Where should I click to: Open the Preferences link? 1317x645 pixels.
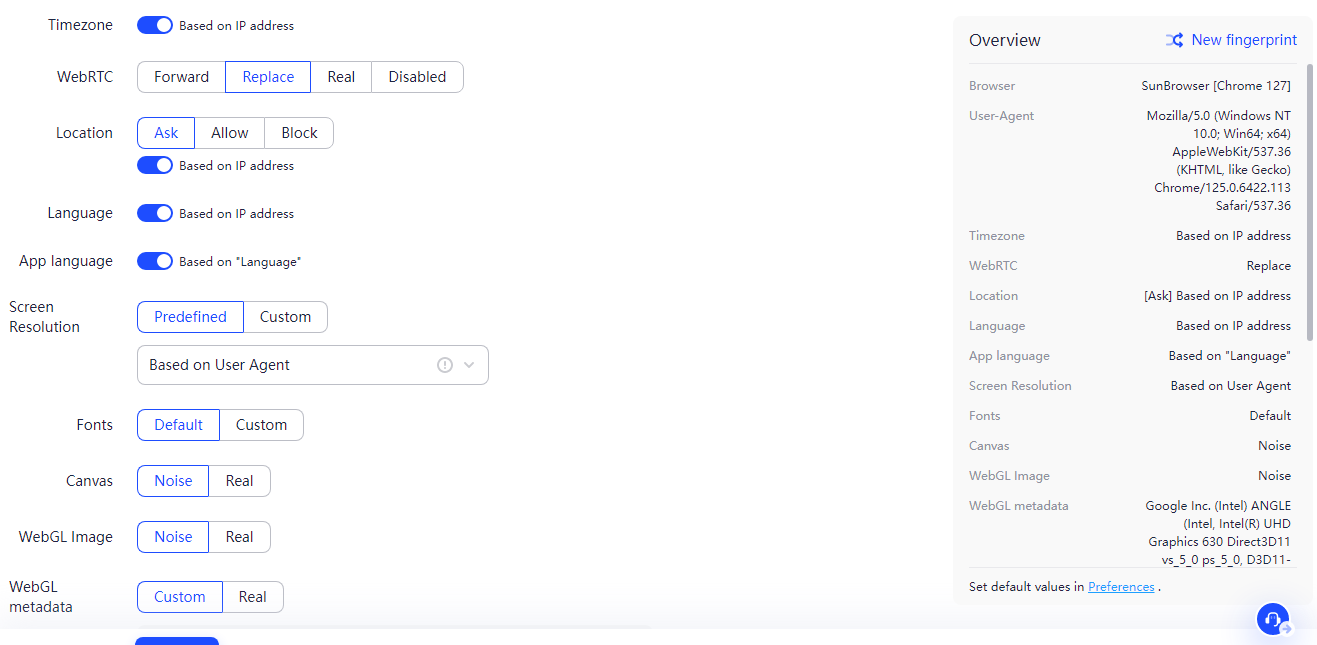1121,587
